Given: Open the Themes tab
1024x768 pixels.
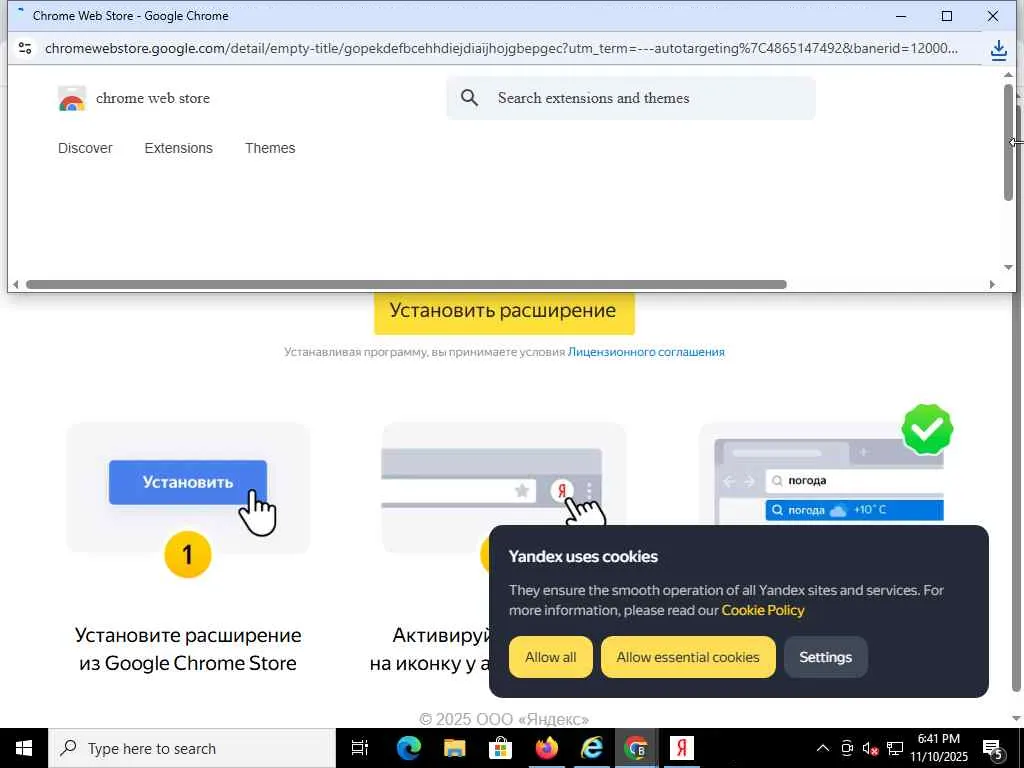Looking at the screenshot, I should pyautogui.click(x=270, y=148).
